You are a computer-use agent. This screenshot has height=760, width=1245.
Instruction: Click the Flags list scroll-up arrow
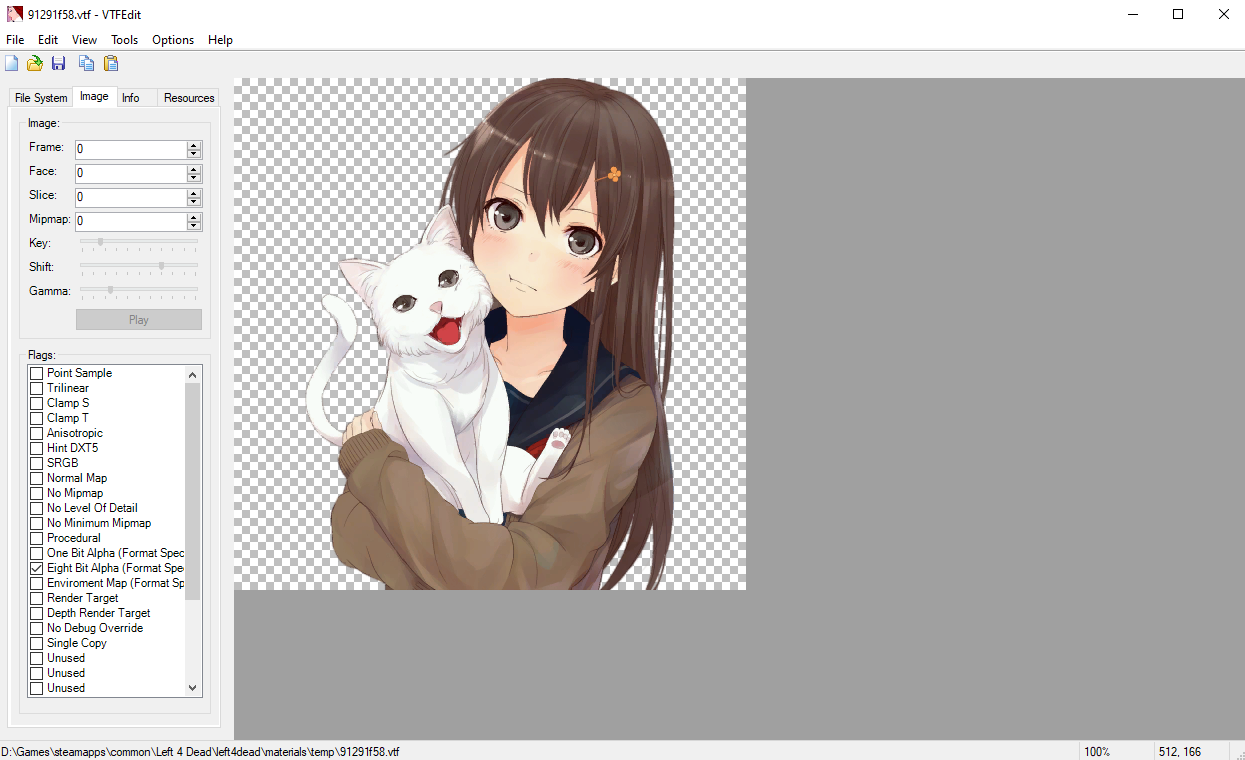193,374
